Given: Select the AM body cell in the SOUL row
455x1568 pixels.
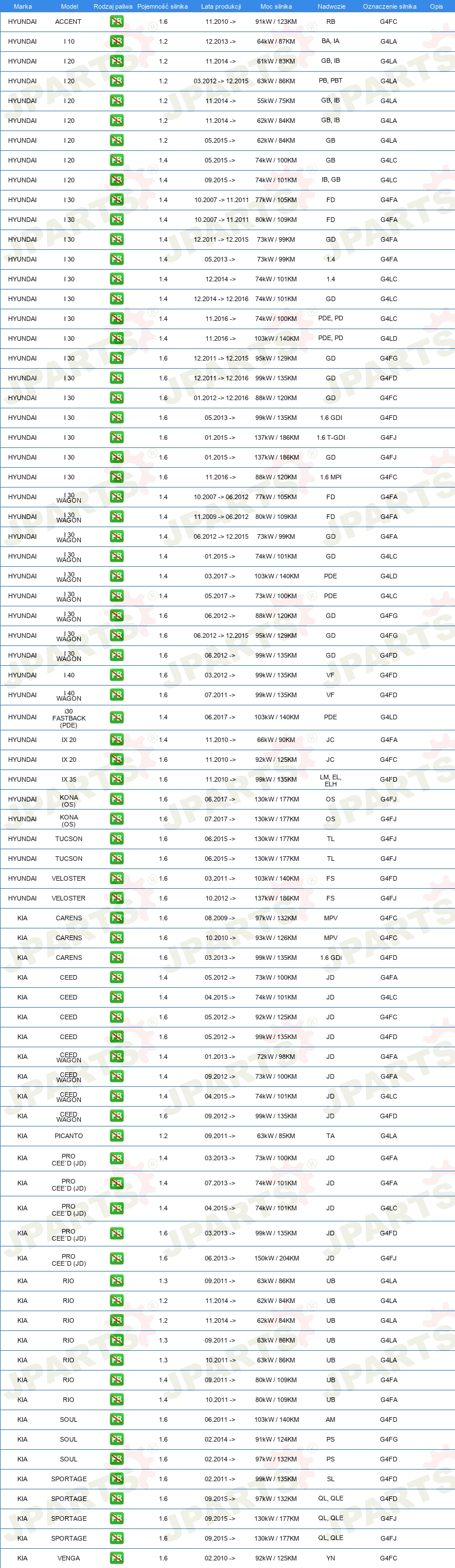Looking at the screenshot, I should pyautogui.click(x=330, y=1419).
